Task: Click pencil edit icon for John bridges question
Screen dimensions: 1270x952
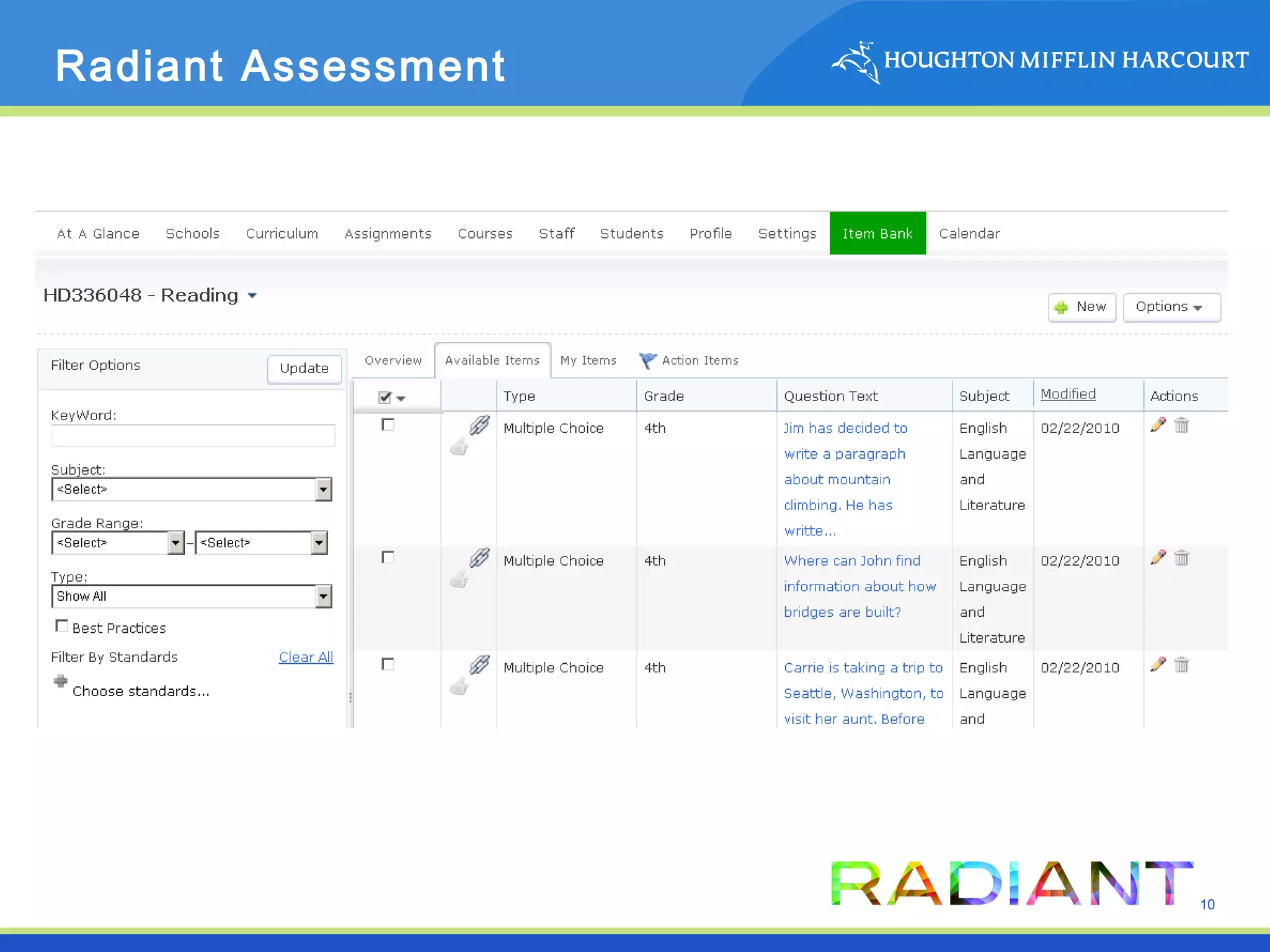Action: click(1157, 558)
